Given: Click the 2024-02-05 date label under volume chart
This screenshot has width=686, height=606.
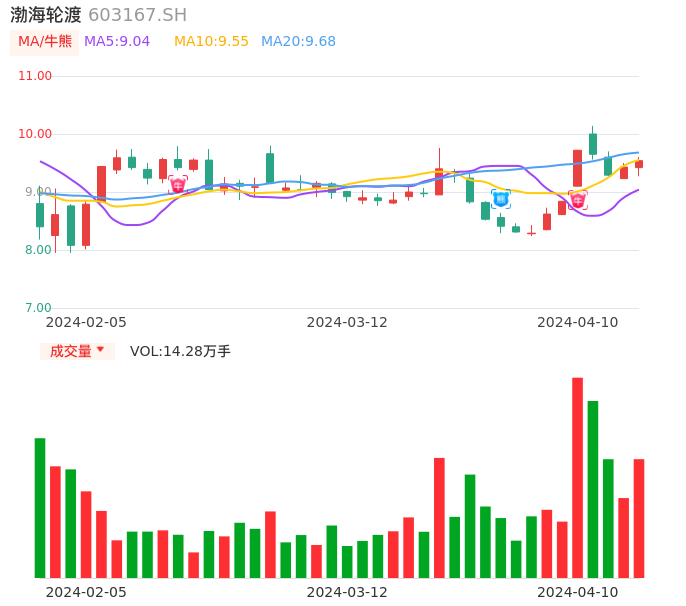Looking at the screenshot, I should (86, 592).
